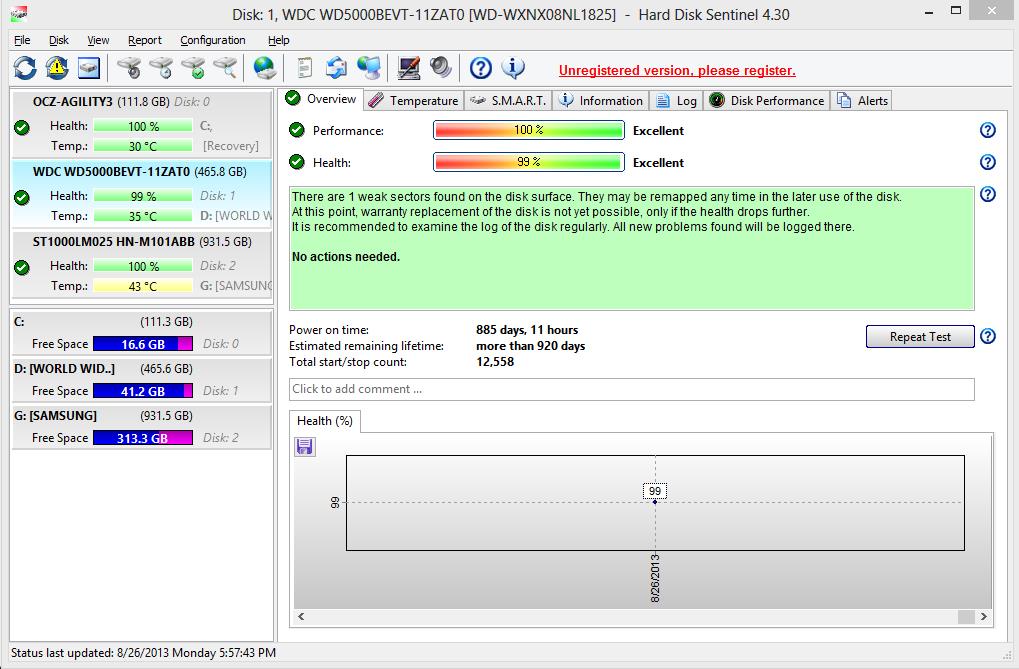Viewport: 1019px width, 669px height.
Task: Click the disk with clock test icon
Action: pos(161,68)
